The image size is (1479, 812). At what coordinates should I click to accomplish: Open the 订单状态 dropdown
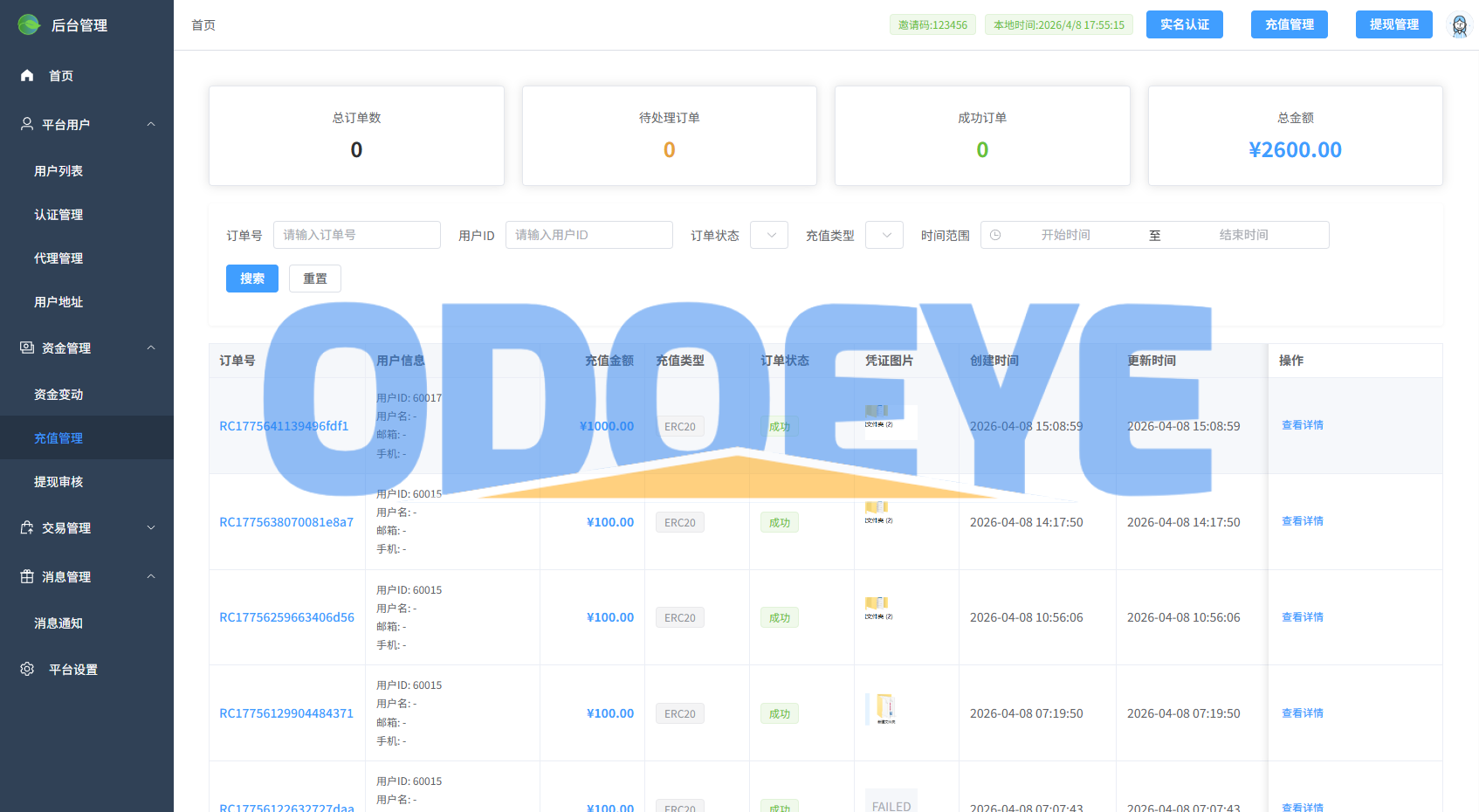point(769,235)
